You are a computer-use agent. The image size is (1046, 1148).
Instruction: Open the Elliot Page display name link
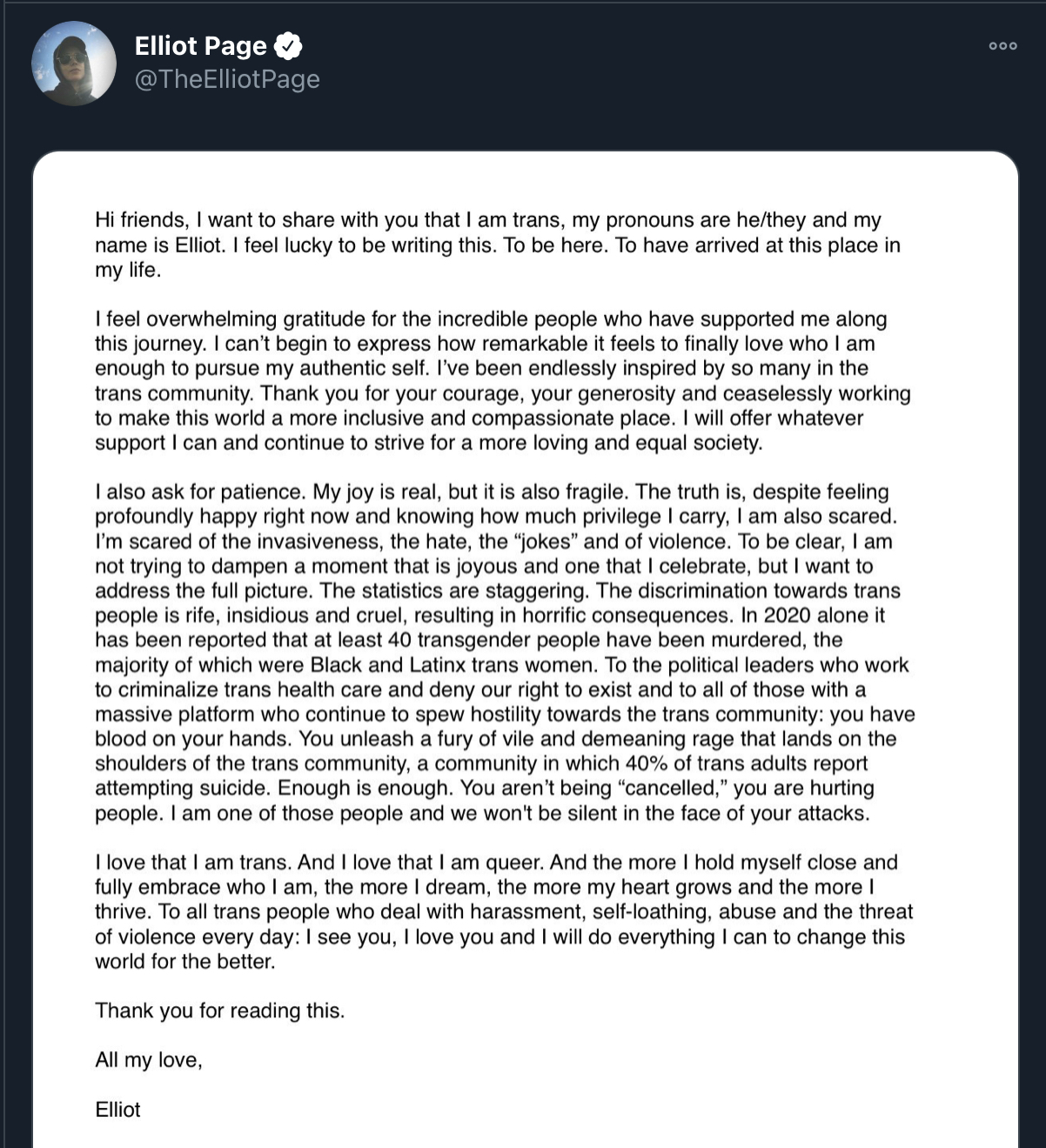click(201, 46)
